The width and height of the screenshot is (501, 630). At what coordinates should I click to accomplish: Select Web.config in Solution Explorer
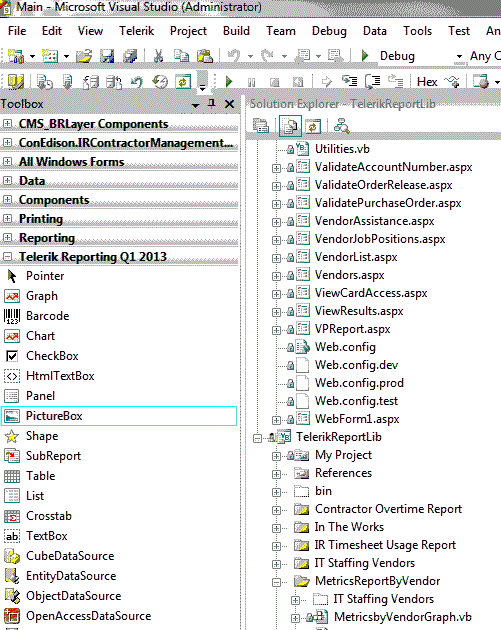(345, 347)
